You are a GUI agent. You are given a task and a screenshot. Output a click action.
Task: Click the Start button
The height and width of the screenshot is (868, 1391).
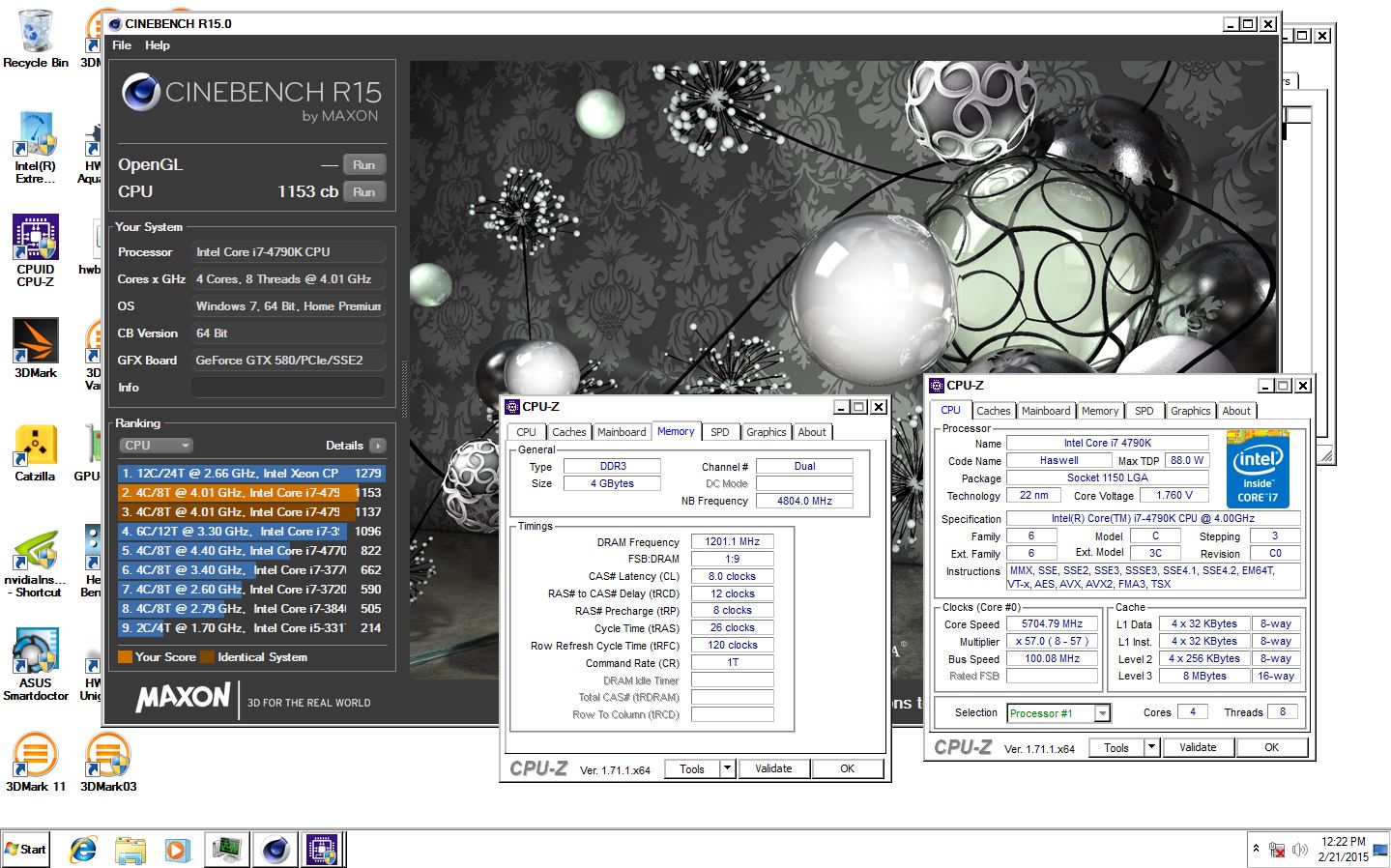tap(26, 850)
